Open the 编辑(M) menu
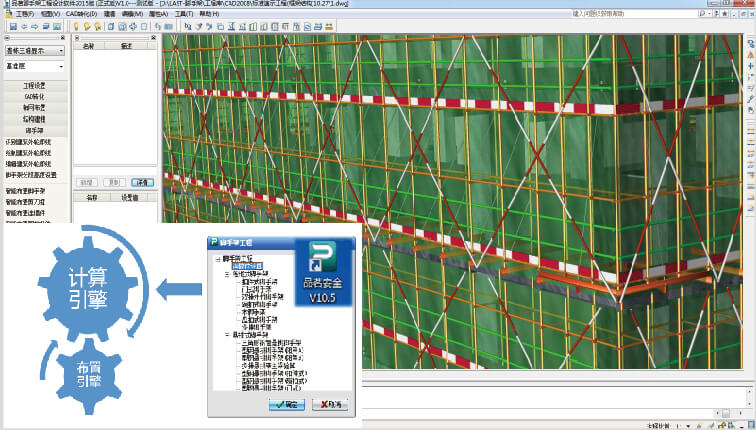 point(132,14)
